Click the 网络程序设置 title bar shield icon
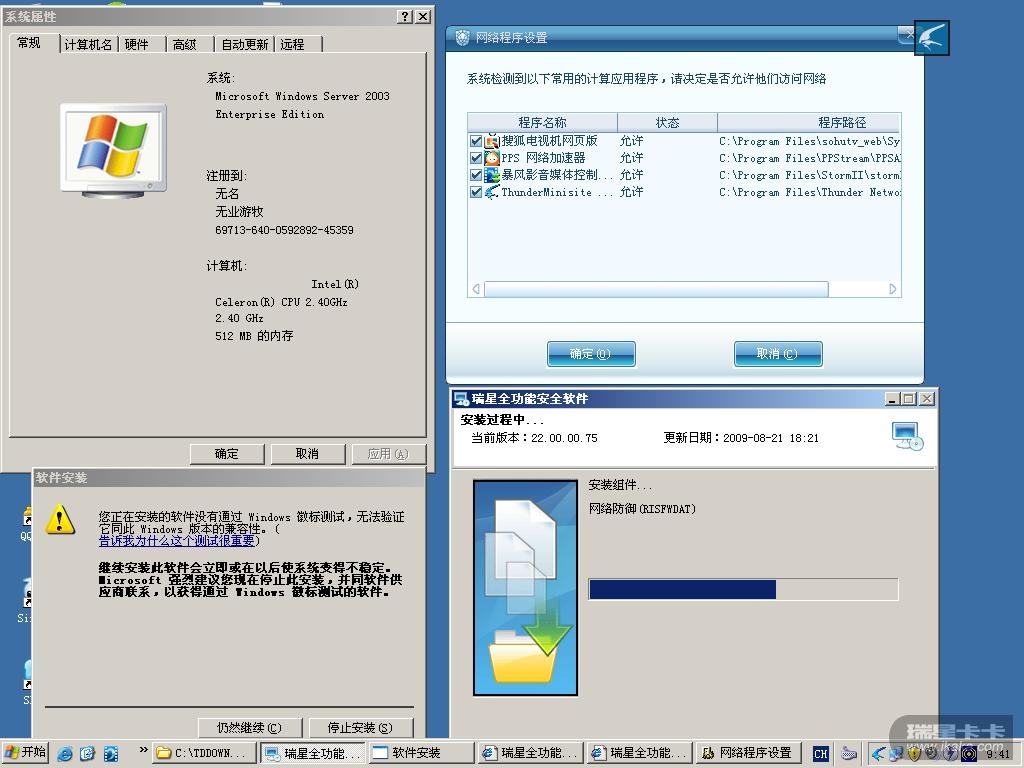The image size is (1024, 768). coord(462,38)
